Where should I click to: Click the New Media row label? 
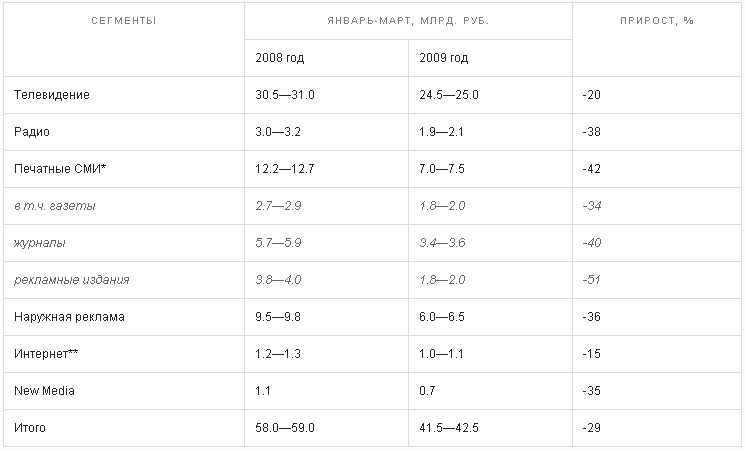tap(44, 391)
